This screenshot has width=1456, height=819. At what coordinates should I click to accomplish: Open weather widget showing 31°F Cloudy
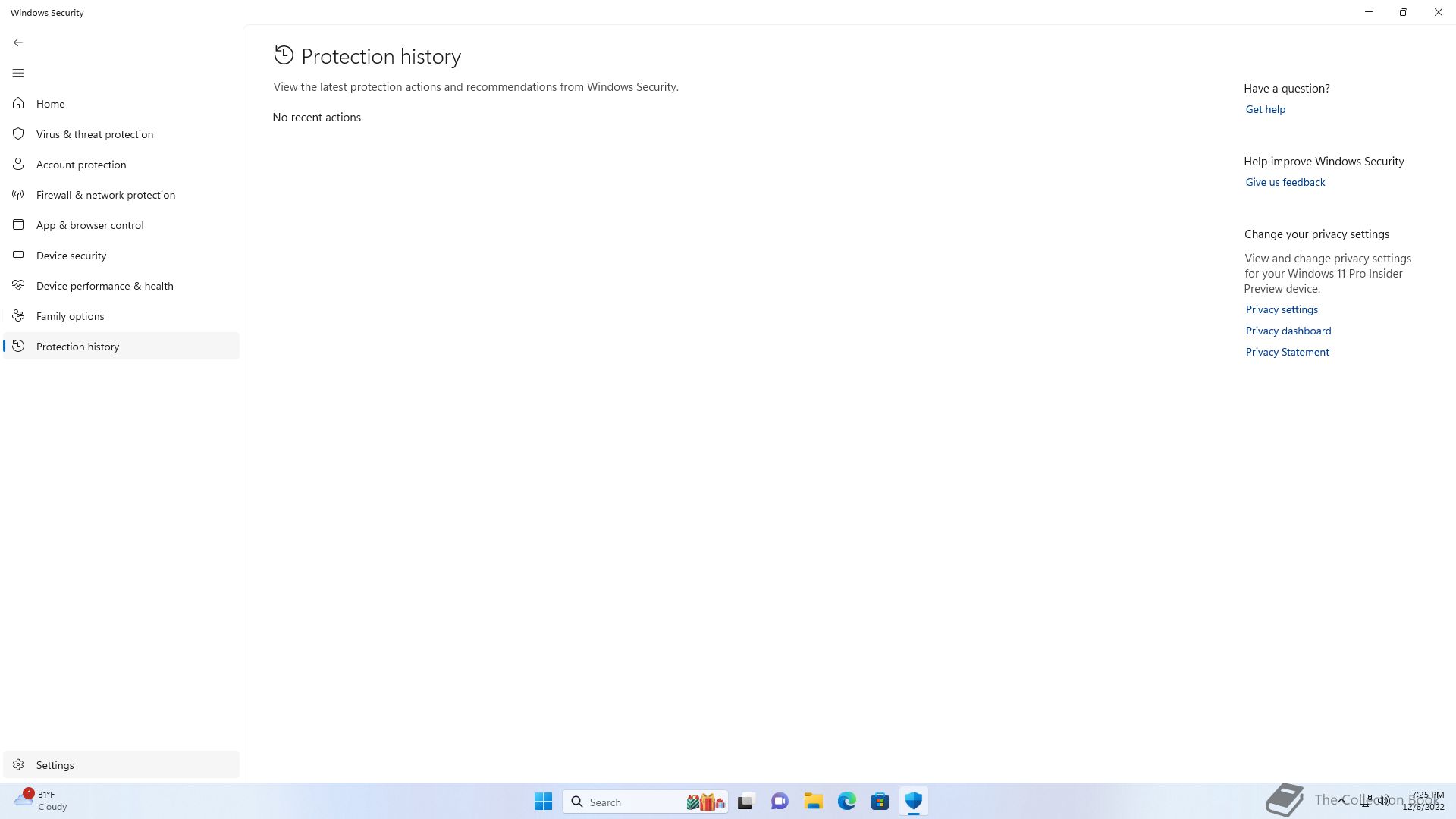click(x=42, y=801)
